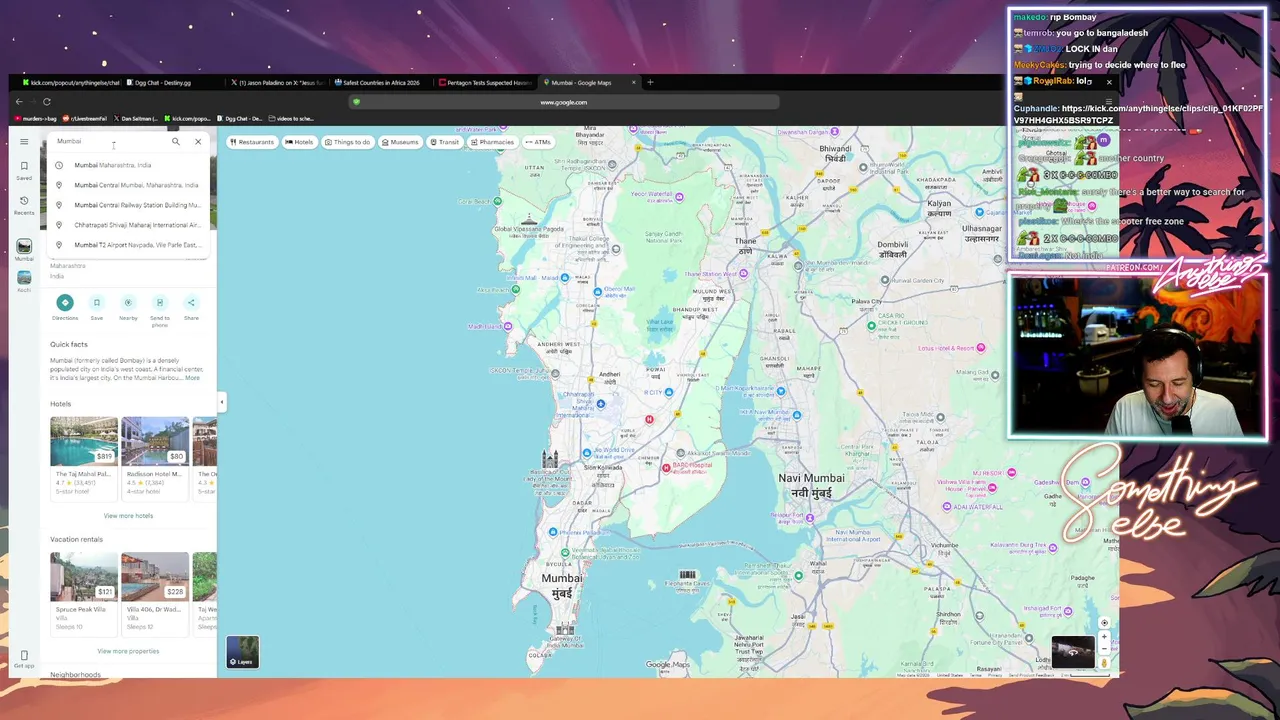Image resolution: width=1280 pixels, height=720 pixels.
Task: Filter map by Museums chip
Action: click(x=400, y=142)
